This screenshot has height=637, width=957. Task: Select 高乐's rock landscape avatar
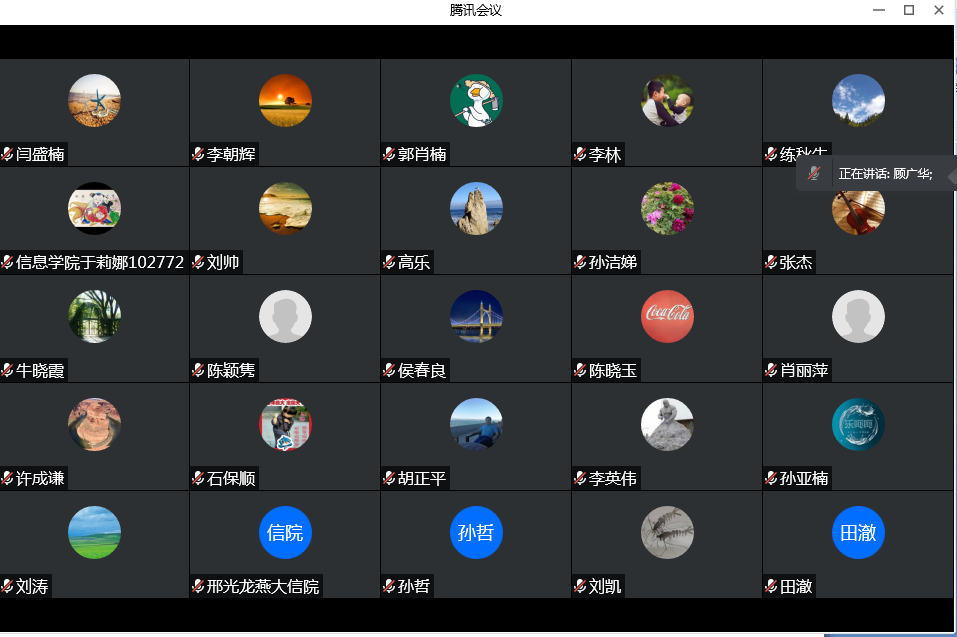click(x=476, y=208)
